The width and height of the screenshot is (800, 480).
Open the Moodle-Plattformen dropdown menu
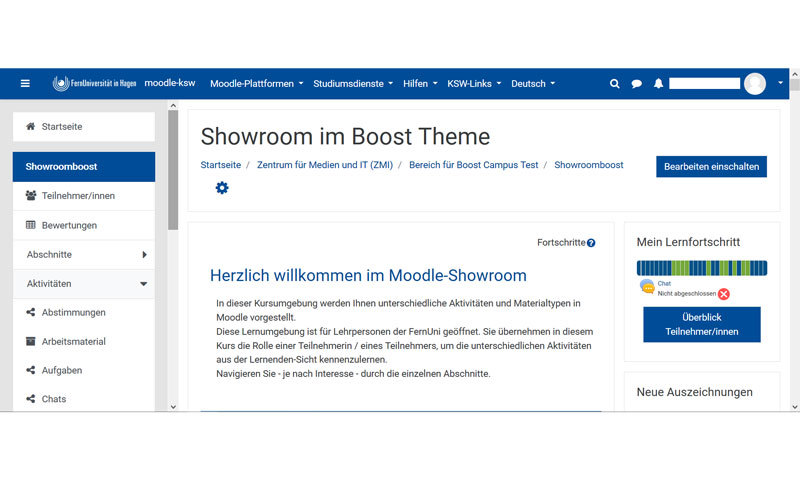pyautogui.click(x=257, y=84)
